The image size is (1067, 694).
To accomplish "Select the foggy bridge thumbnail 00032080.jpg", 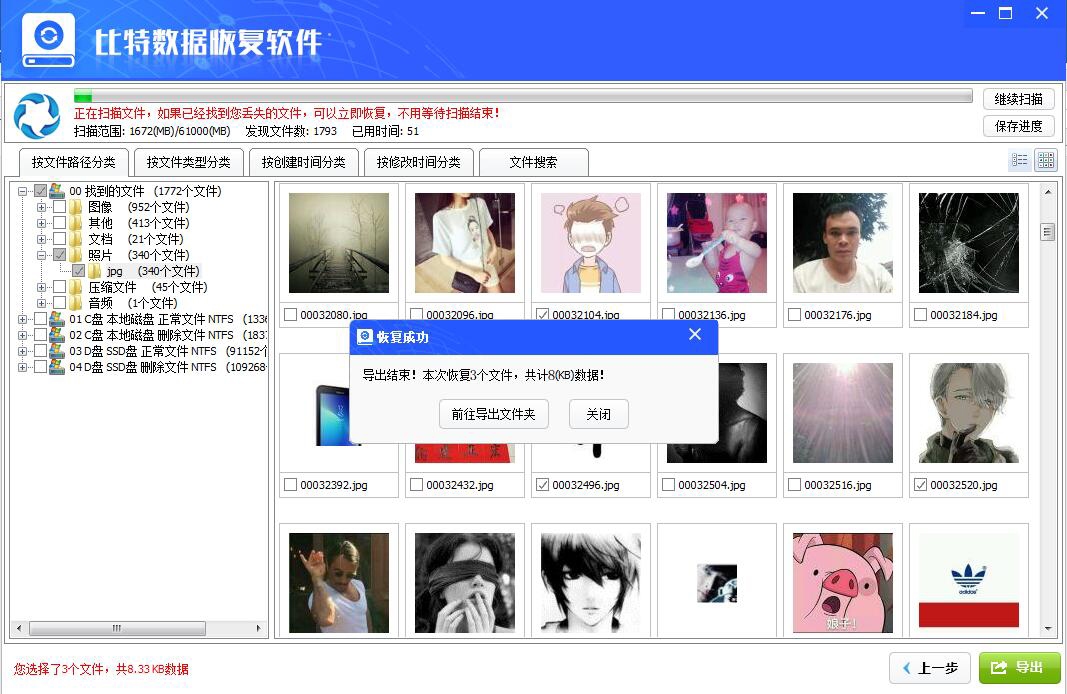I will click(339, 243).
